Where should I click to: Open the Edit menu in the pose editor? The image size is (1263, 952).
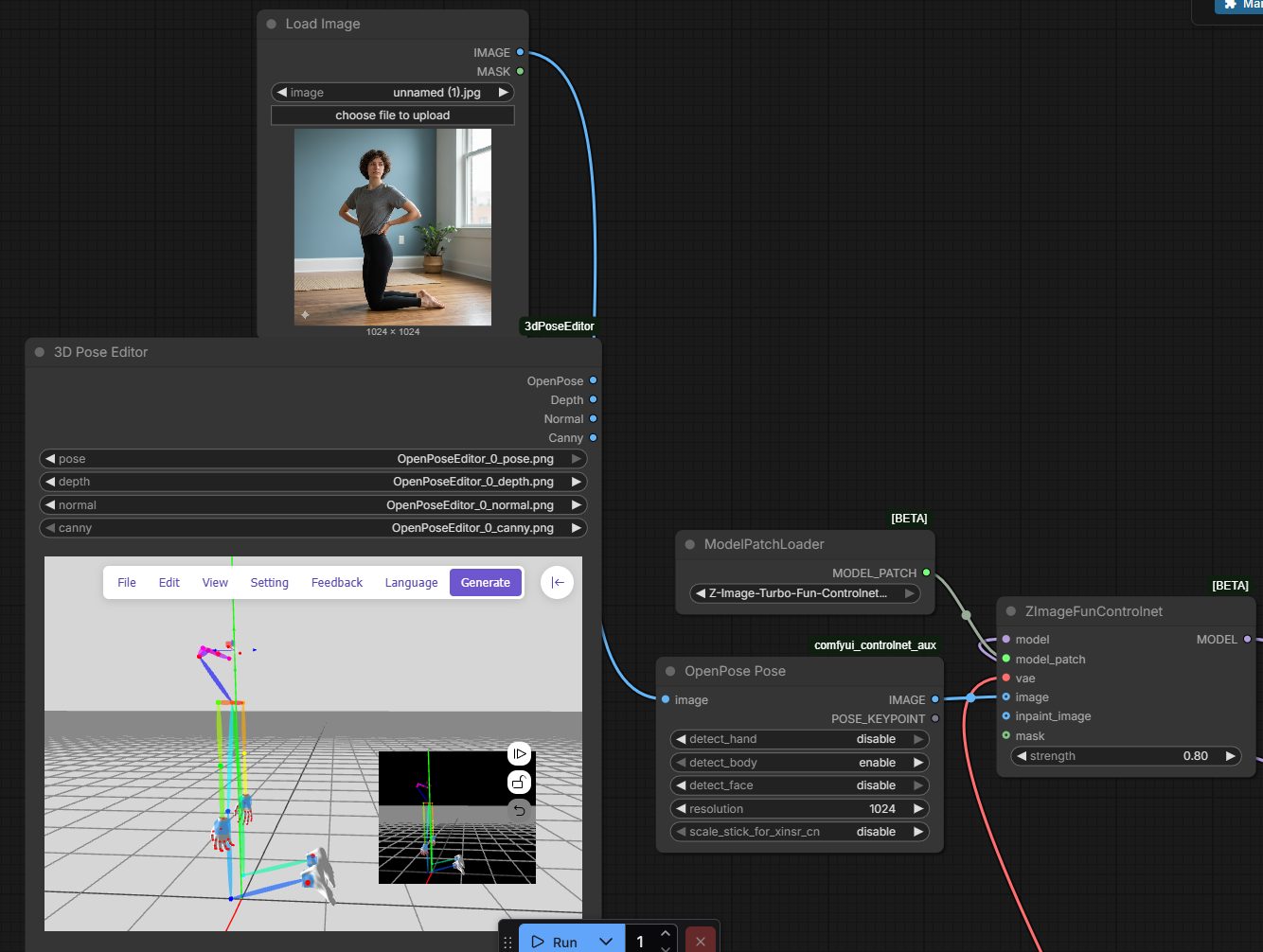[169, 583]
